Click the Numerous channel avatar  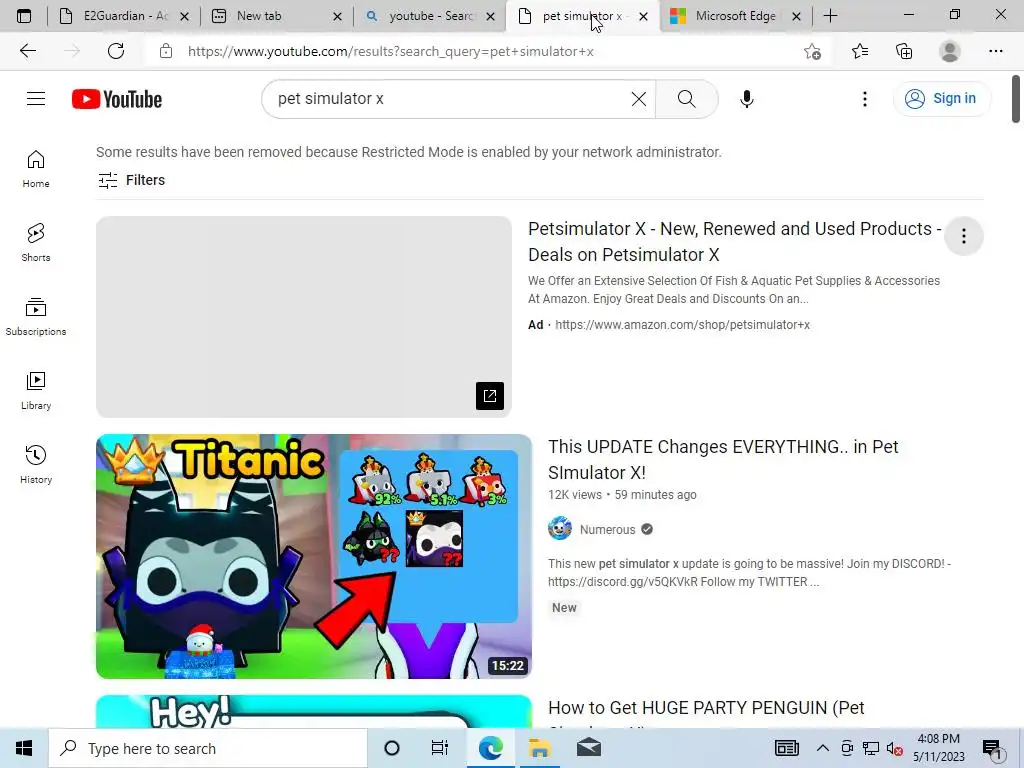[560, 528]
